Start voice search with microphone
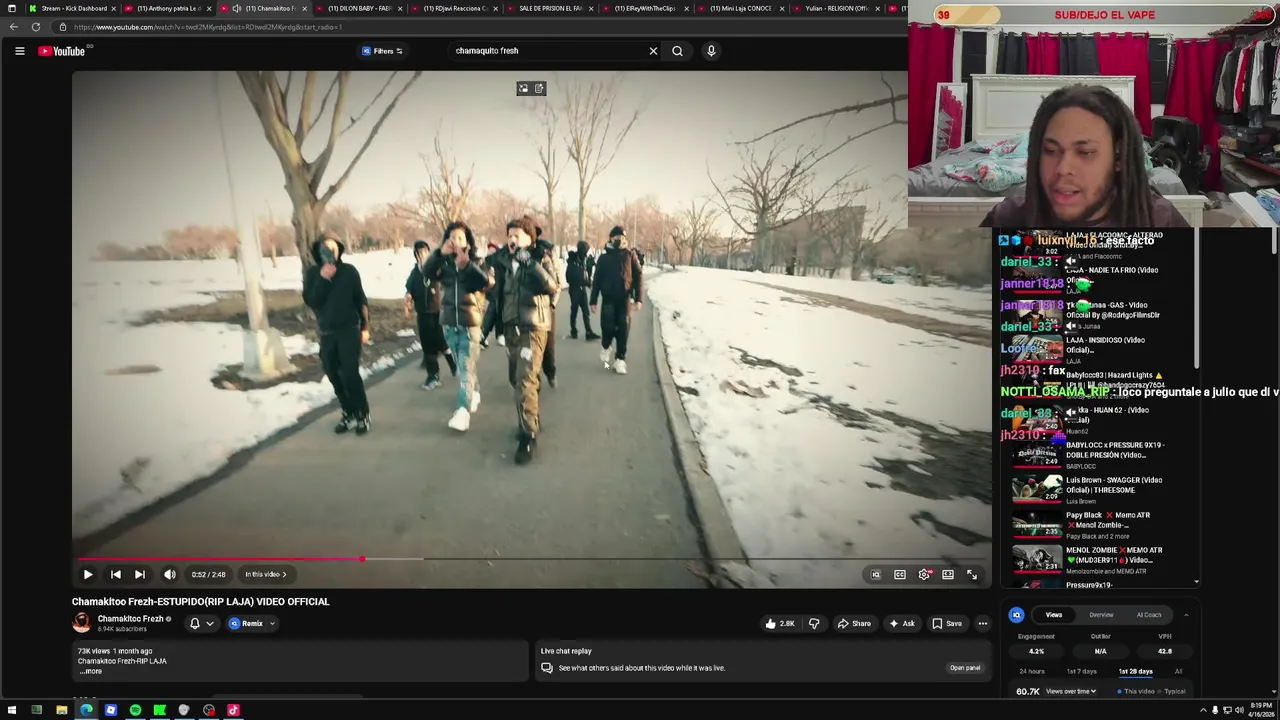Image resolution: width=1280 pixels, height=720 pixels. 711,51
